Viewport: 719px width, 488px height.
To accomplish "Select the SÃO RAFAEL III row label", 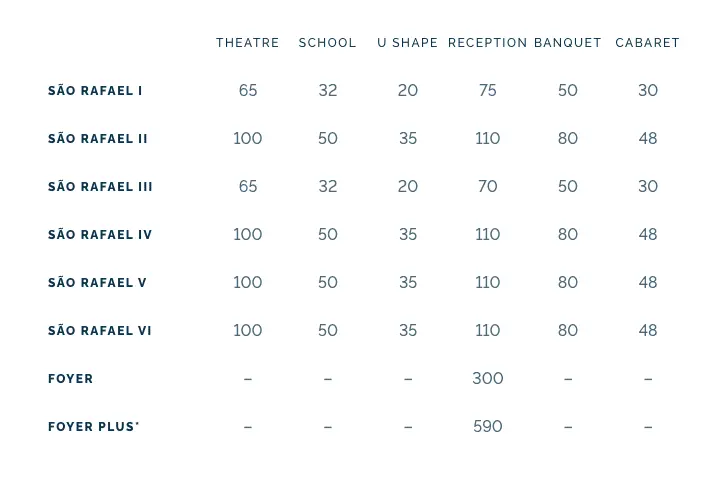I will click(x=100, y=187).
